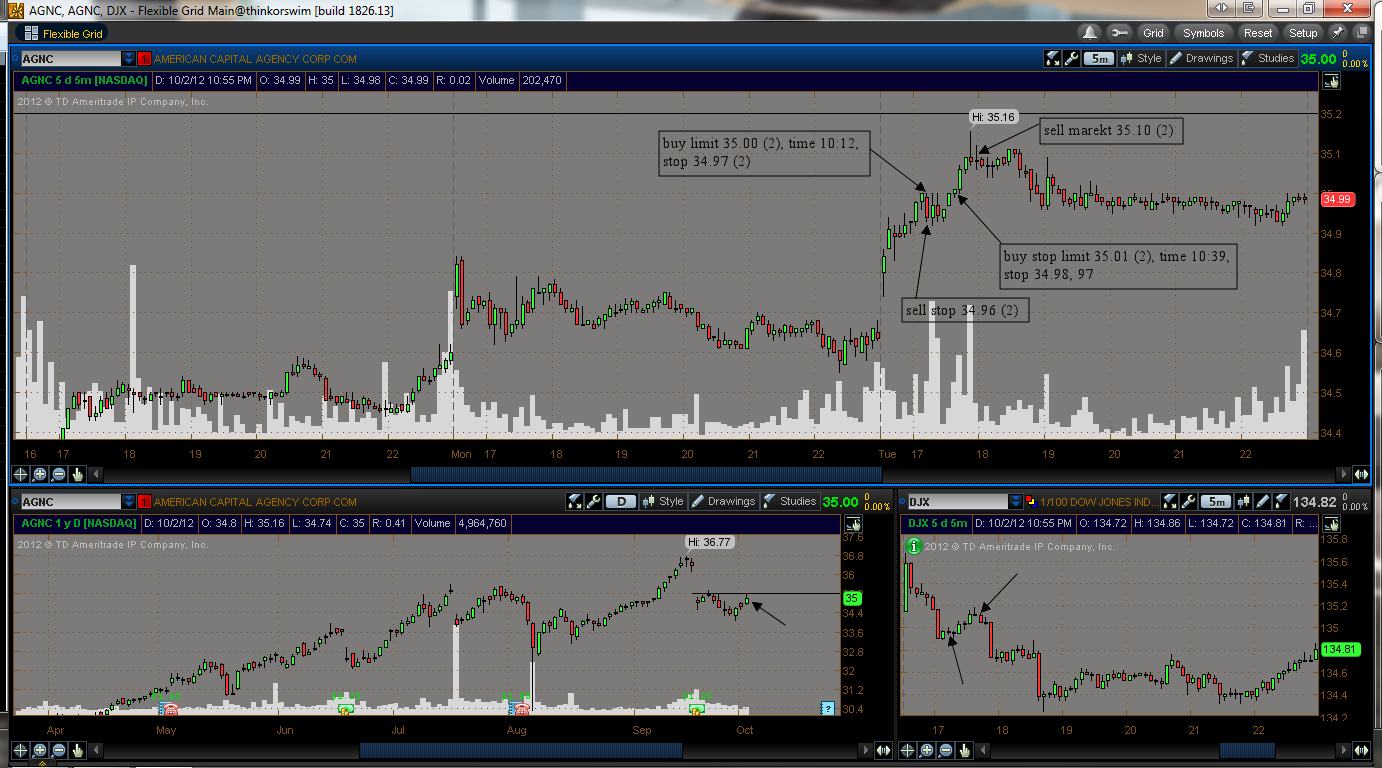The height and width of the screenshot is (768, 1382).
Task: Zoom in on the top chart
Action: click(40, 474)
